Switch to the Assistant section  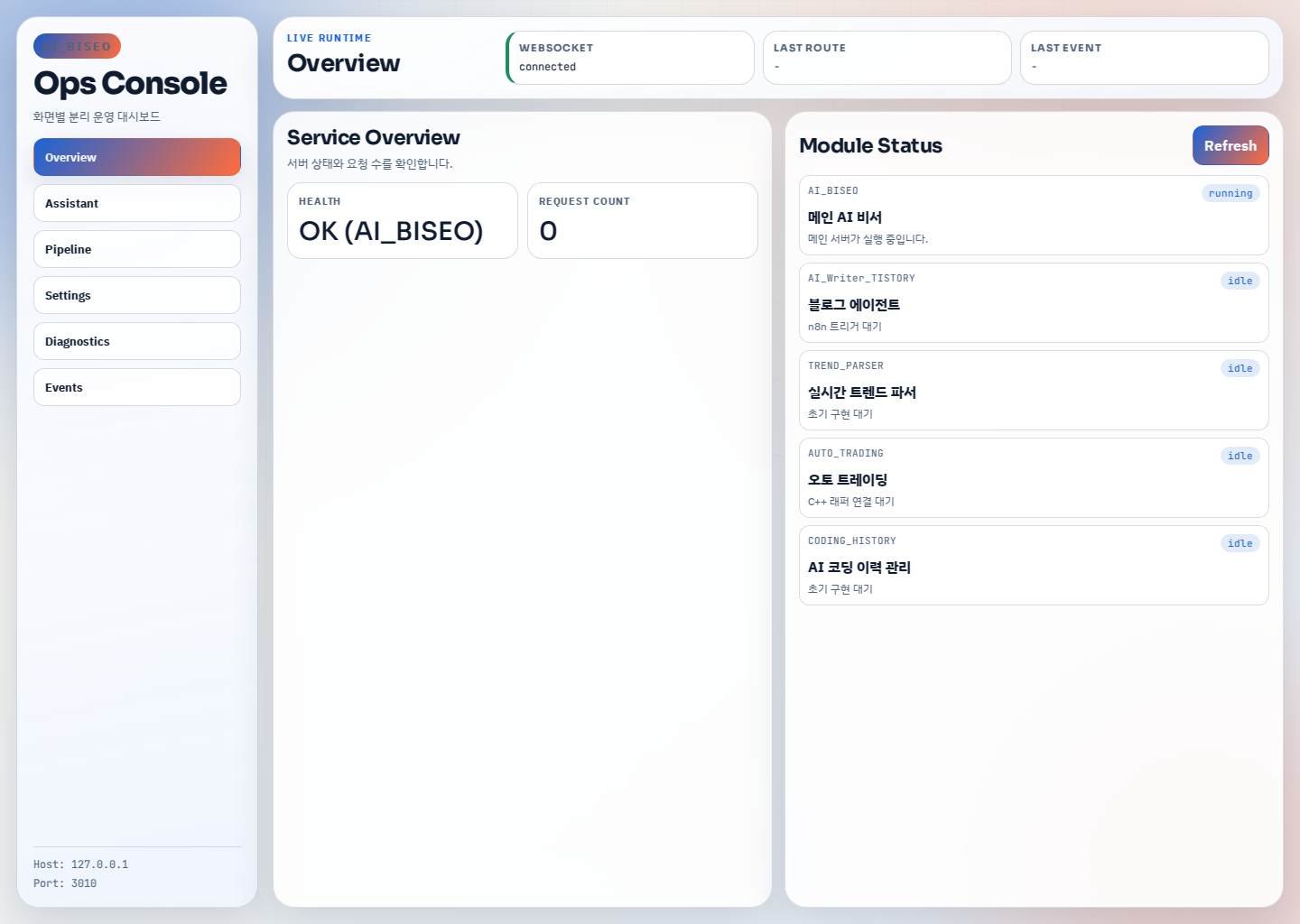pyautogui.click(x=136, y=202)
